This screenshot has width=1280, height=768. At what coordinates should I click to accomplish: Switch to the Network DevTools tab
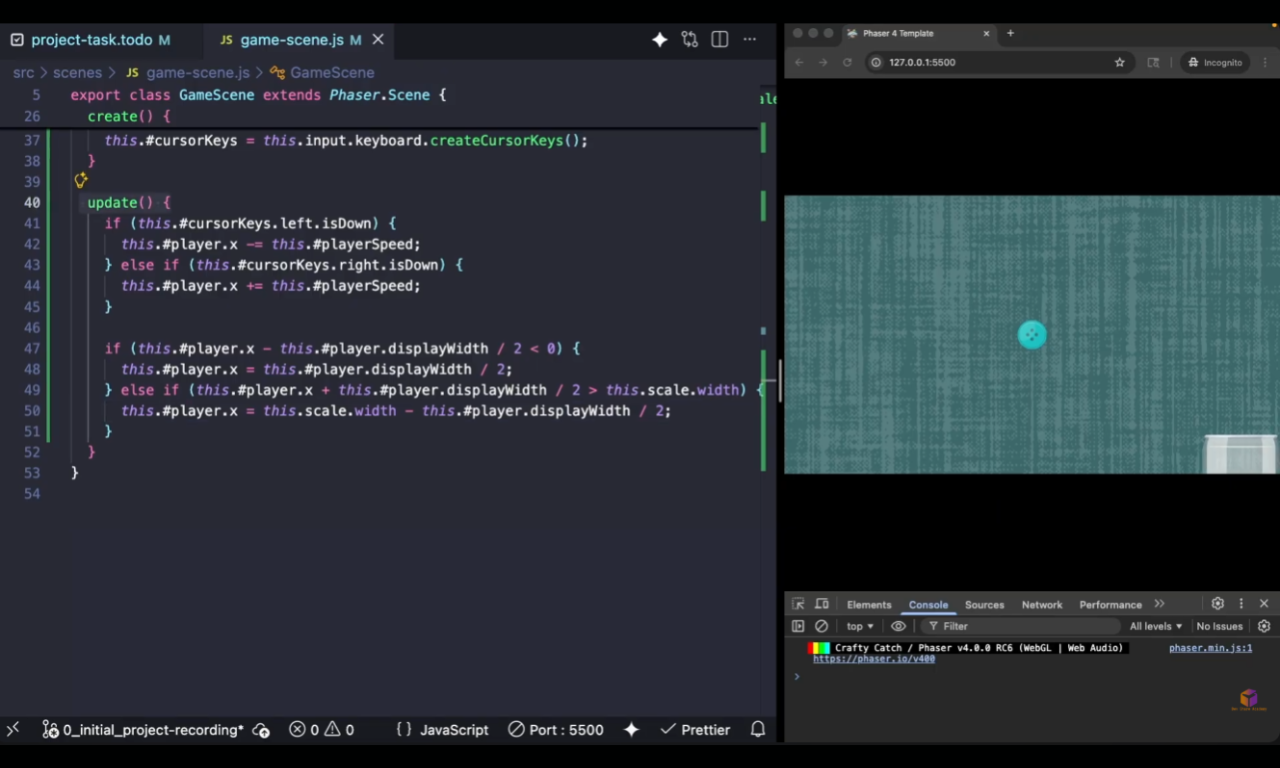pos(1042,605)
